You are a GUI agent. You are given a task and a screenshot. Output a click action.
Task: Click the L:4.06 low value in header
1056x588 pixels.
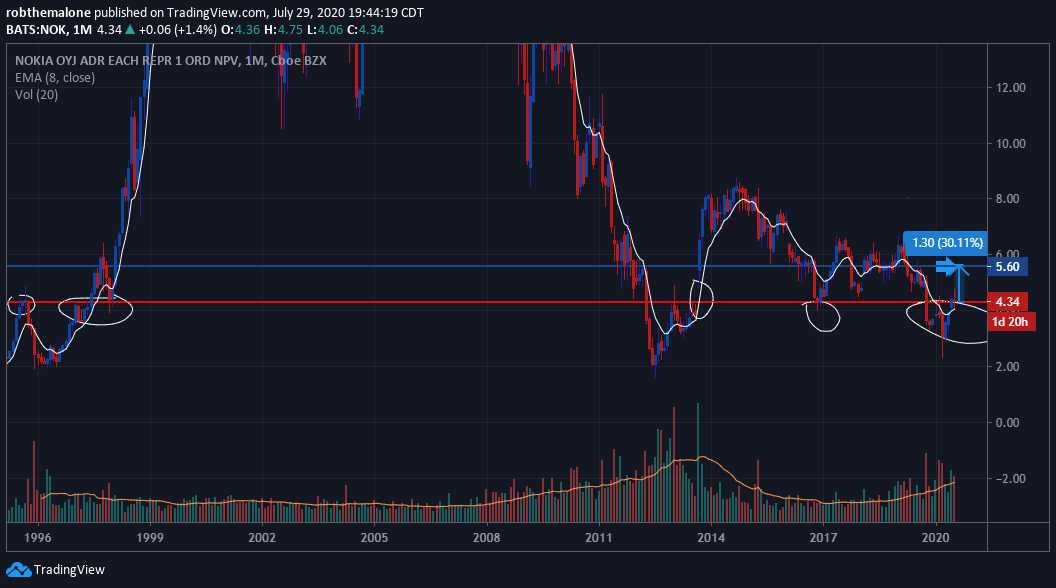(325, 30)
